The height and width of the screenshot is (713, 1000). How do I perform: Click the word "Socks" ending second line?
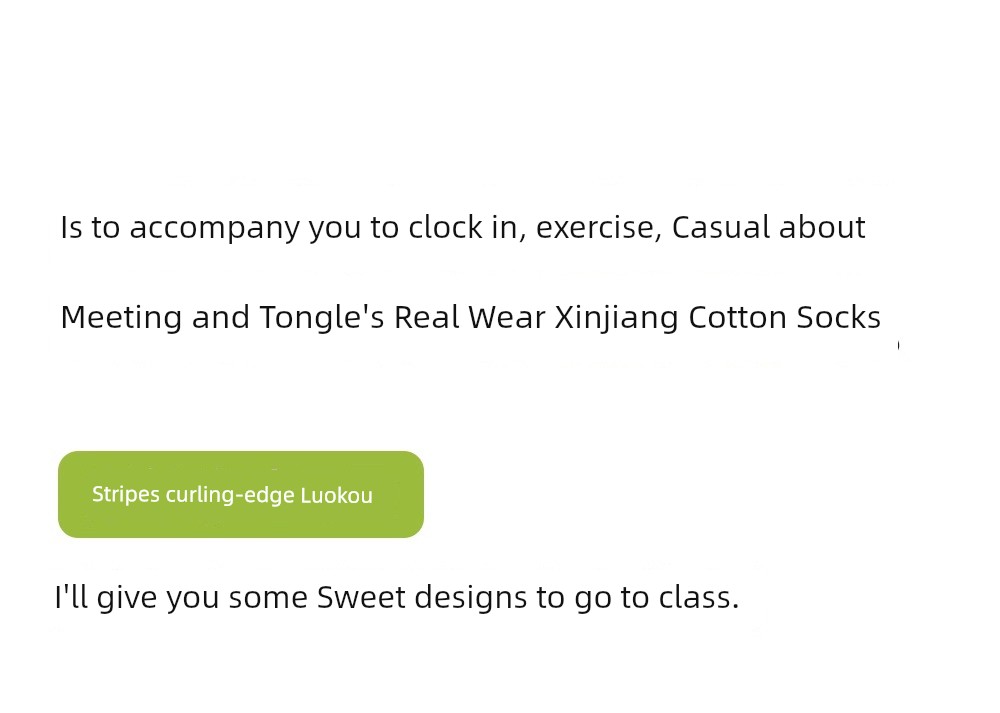point(839,317)
